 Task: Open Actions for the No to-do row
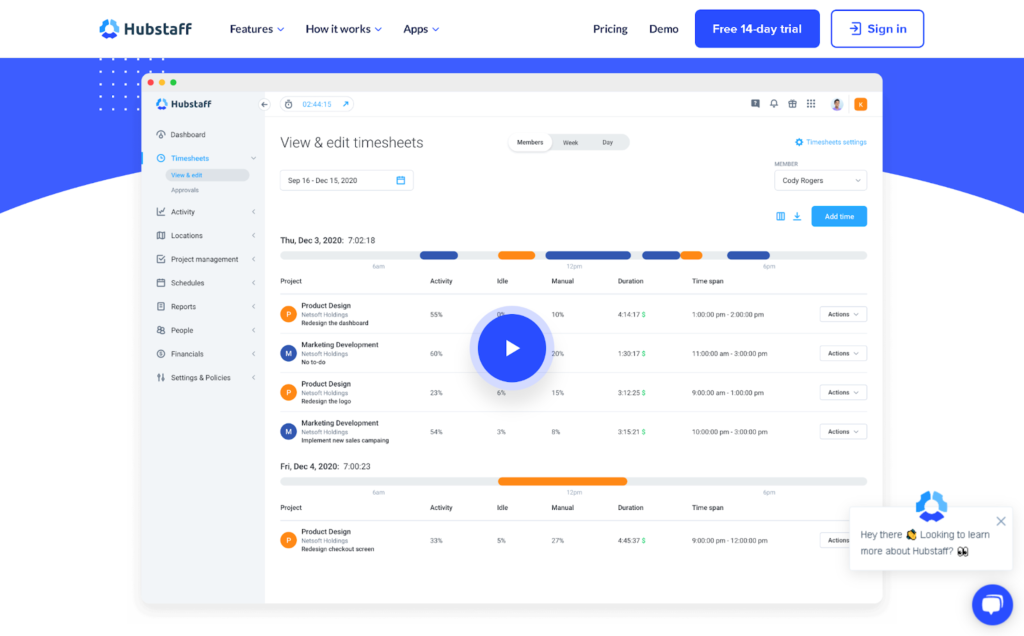point(843,353)
